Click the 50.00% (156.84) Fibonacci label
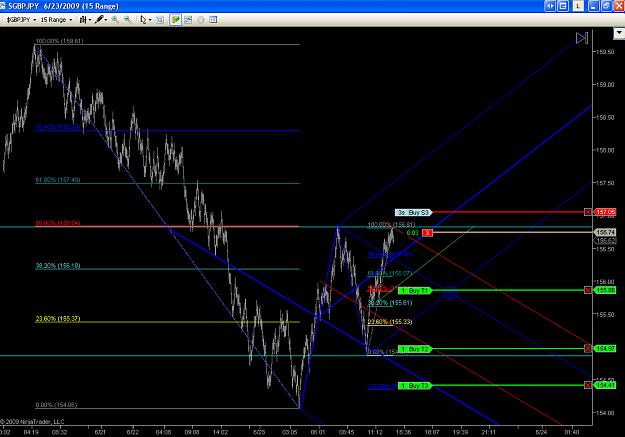 coord(58,223)
